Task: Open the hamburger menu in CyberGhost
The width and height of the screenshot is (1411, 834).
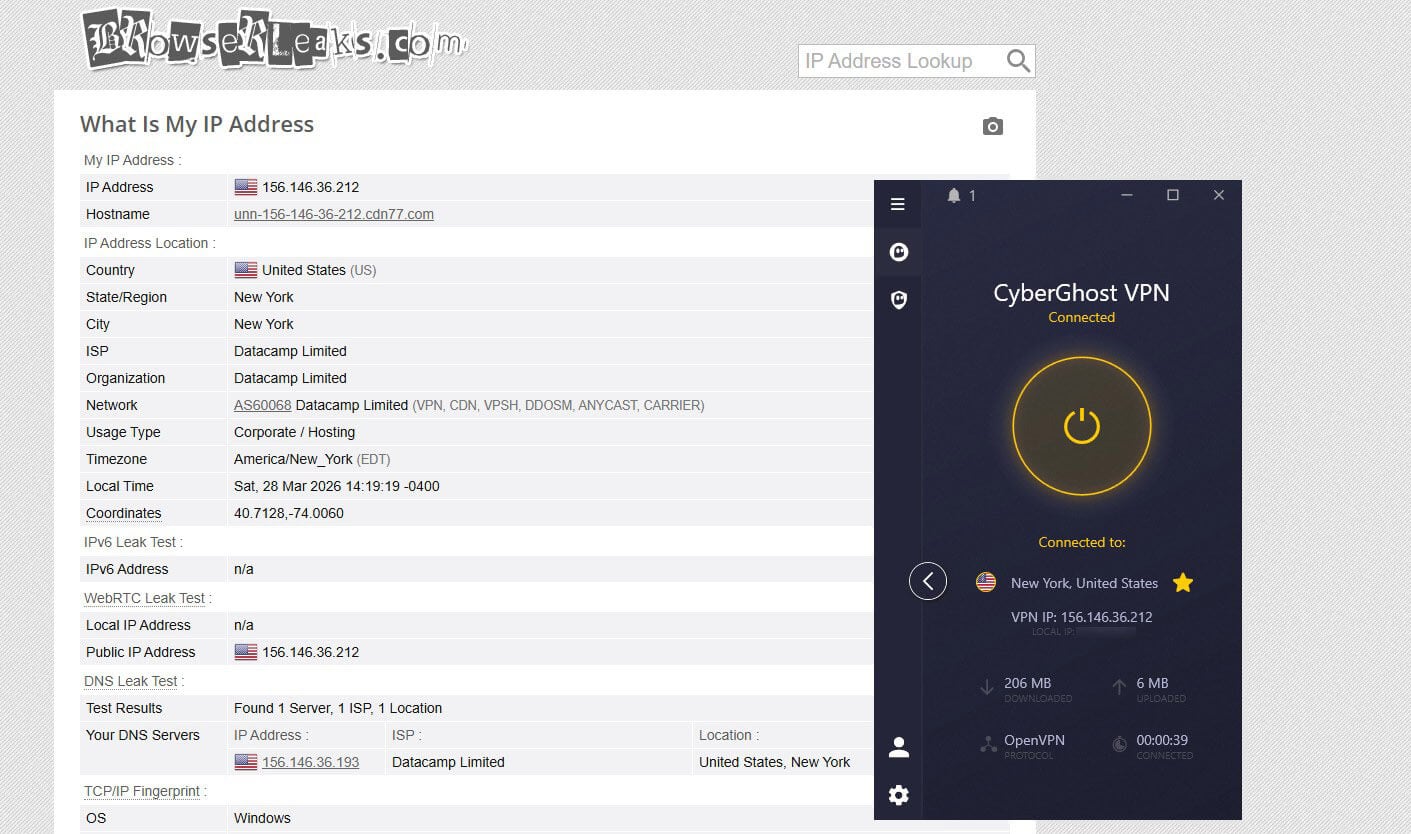Action: coord(897,204)
